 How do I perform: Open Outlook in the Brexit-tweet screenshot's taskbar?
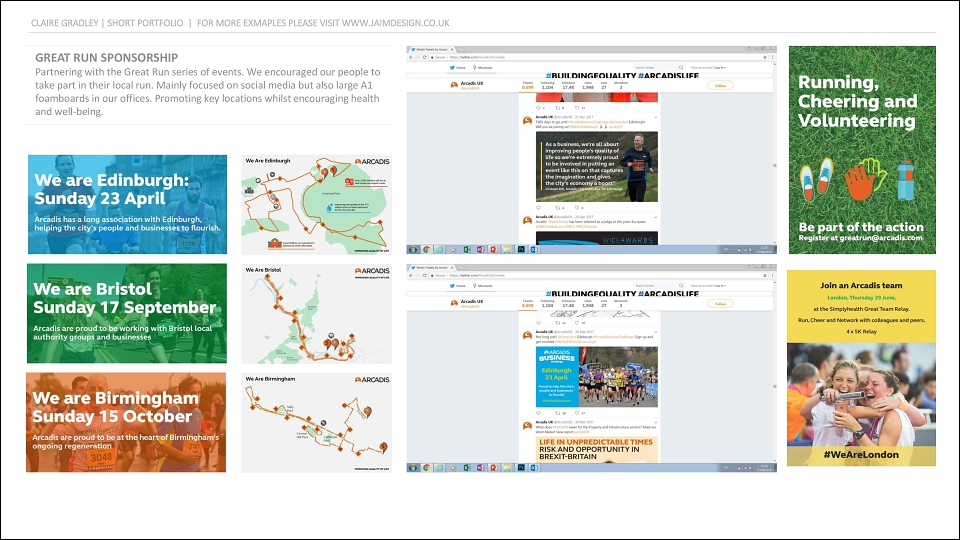tap(534, 468)
